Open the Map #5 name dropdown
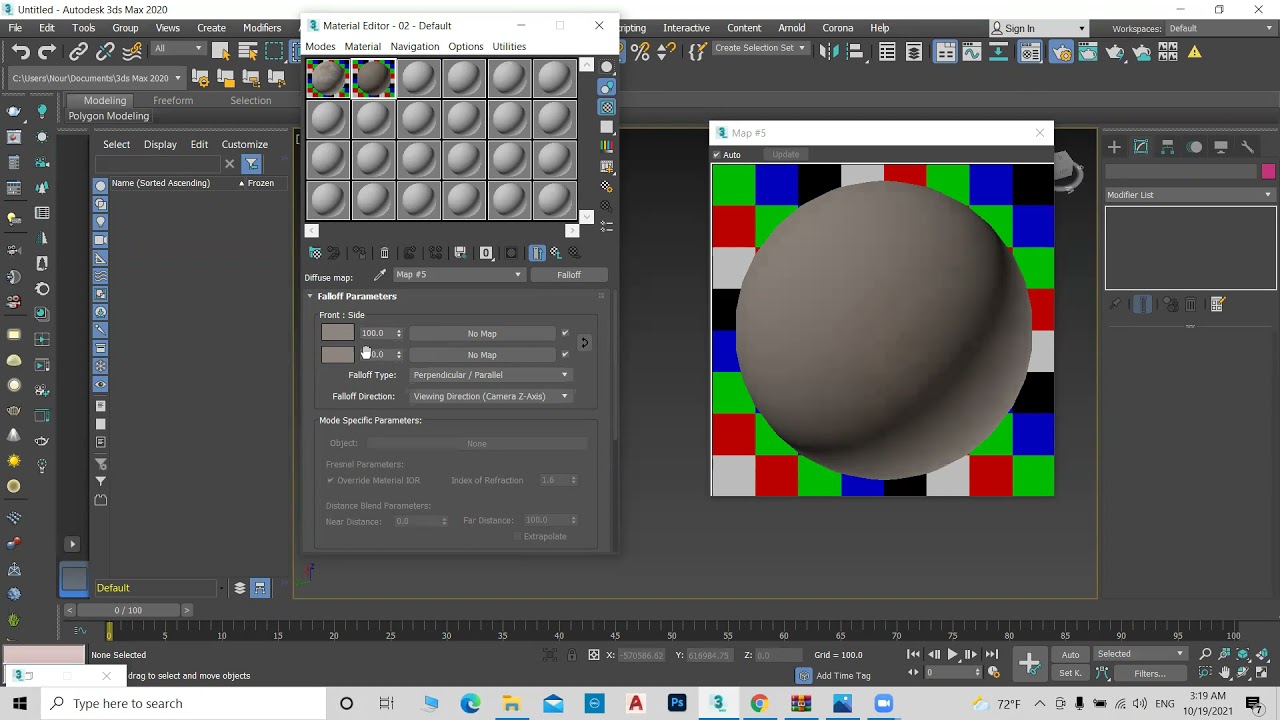This screenshot has width=1280, height=720. pos(458,275)
